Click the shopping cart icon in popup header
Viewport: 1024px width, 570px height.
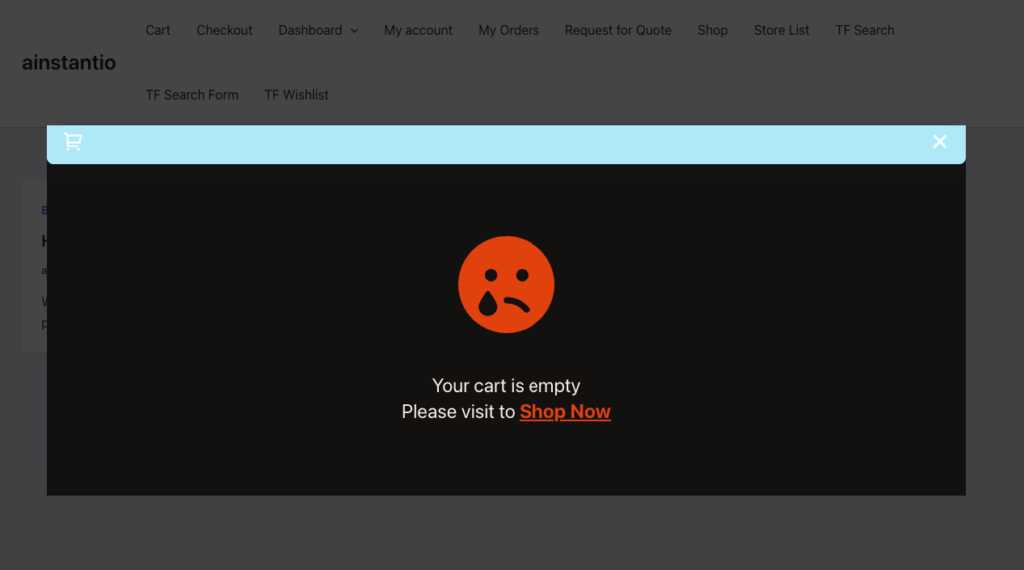(73, 142)
